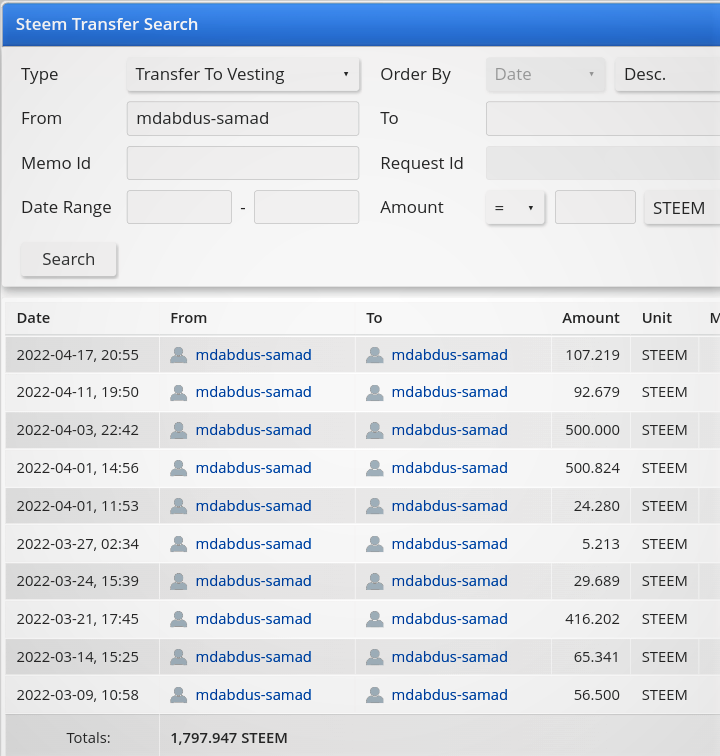This screenshot has height=756, width=720.
Task: Click the date 2022-03-14, 15:25
Action: (x=78, y=657)
